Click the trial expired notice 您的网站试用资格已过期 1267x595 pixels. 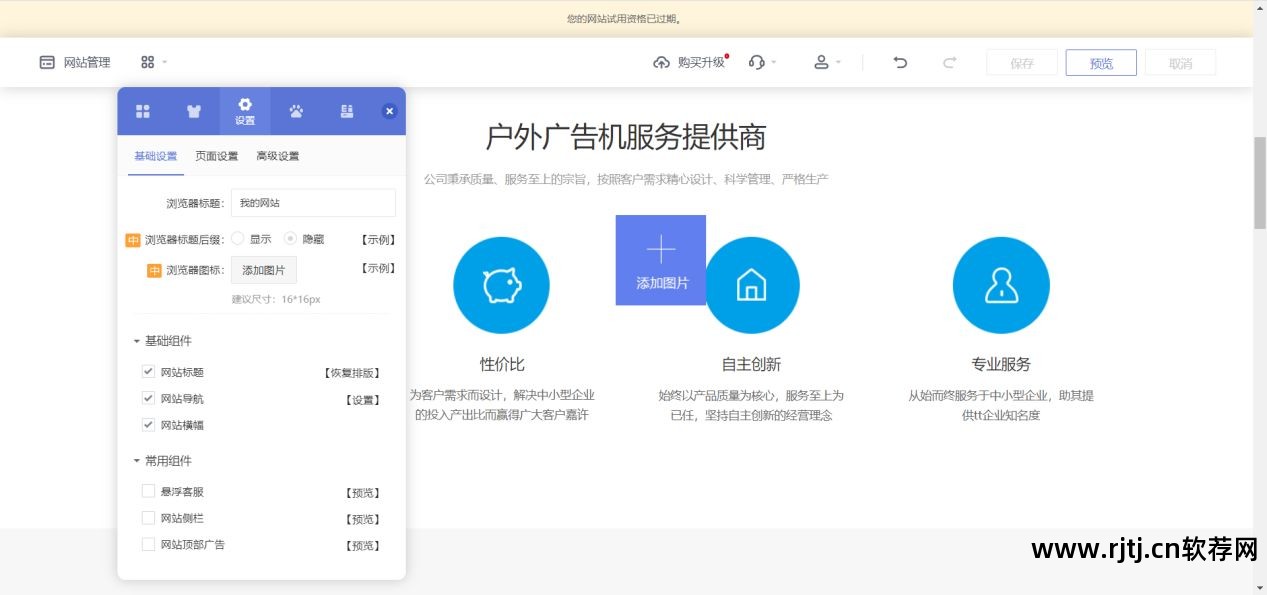[624, 18]
